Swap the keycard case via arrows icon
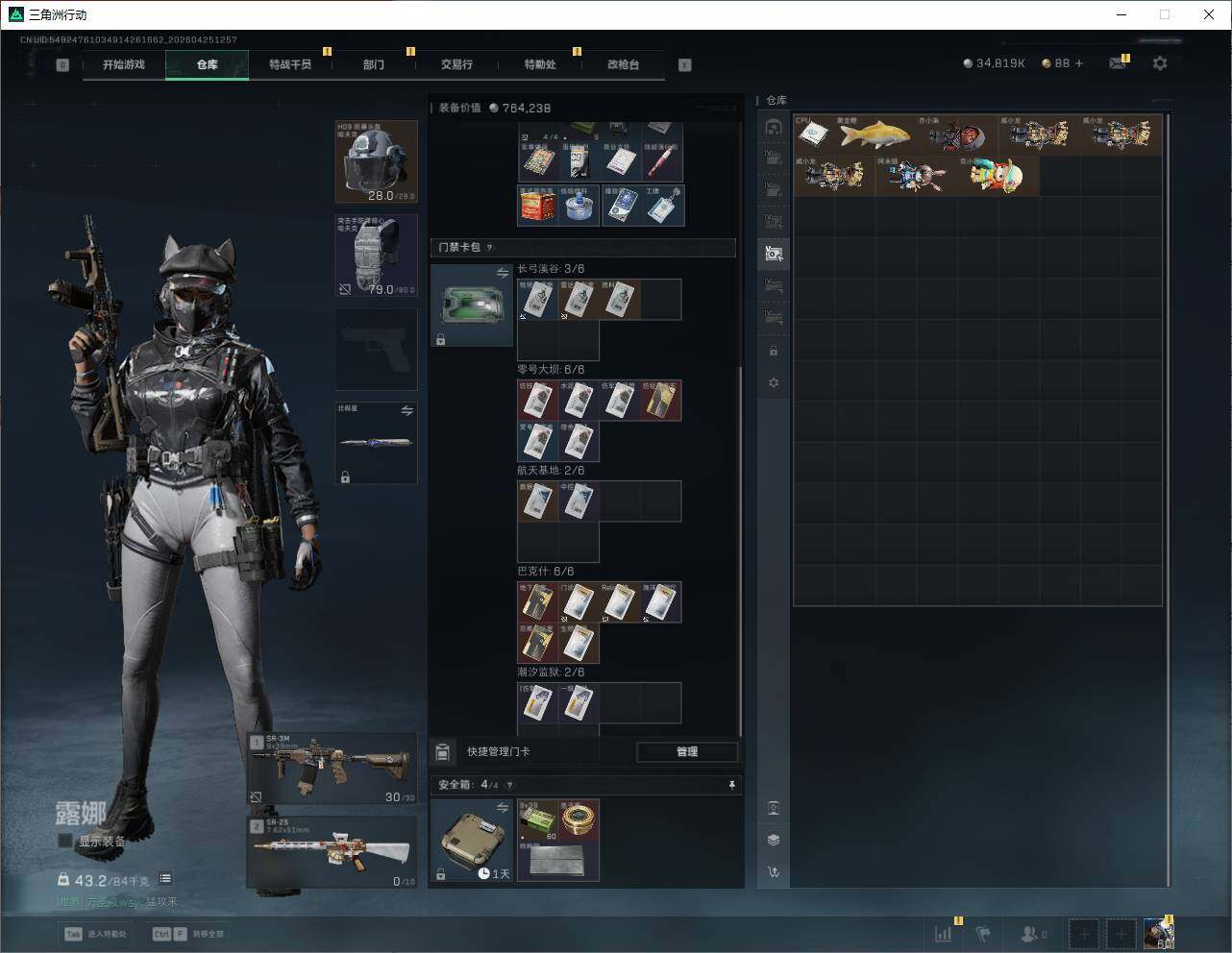The image size is (1232, 953). tap(502, 274)
